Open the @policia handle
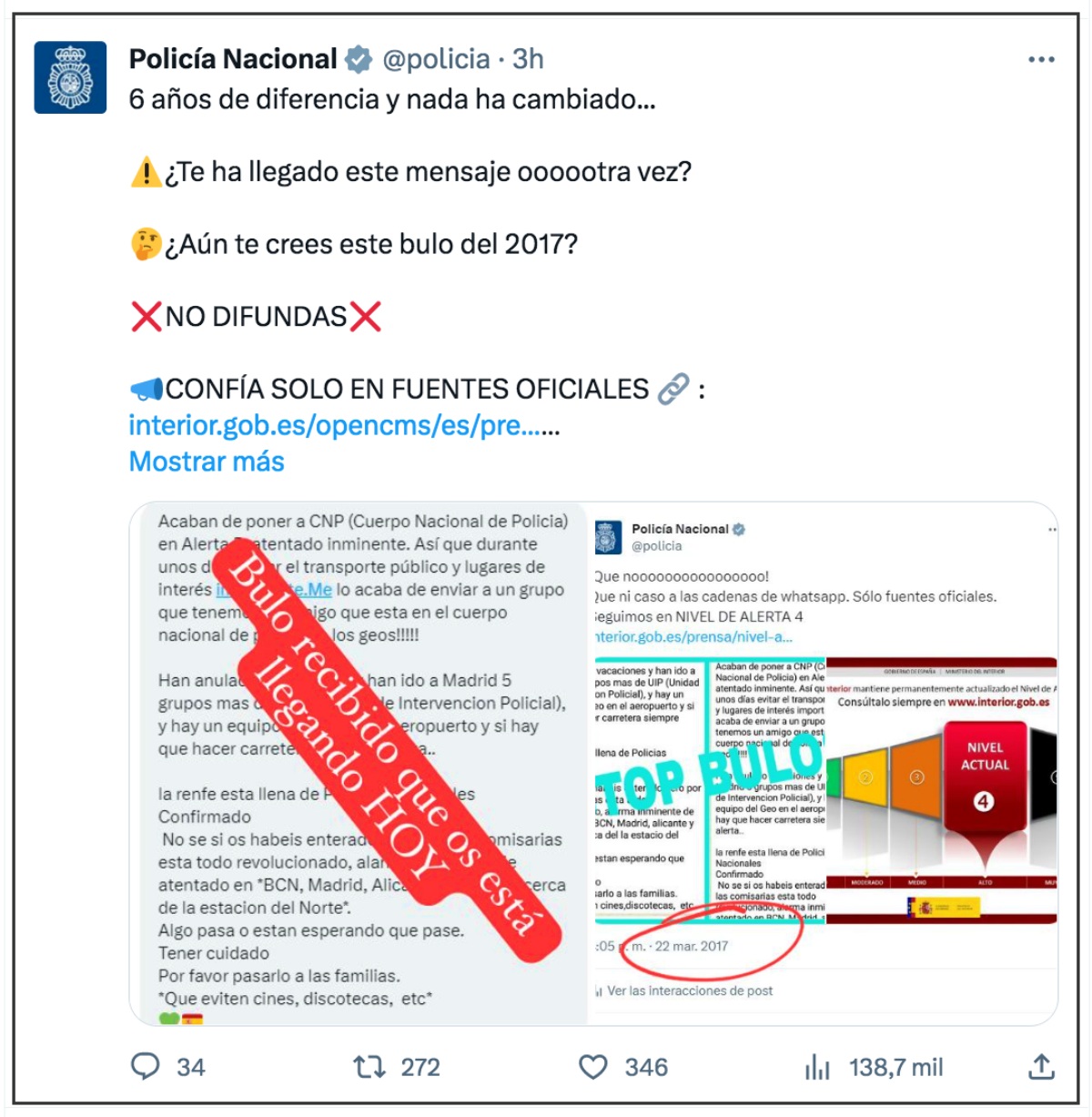Image resolution: width=1092 pixels, height=1117 pixels. click(437, 59)
